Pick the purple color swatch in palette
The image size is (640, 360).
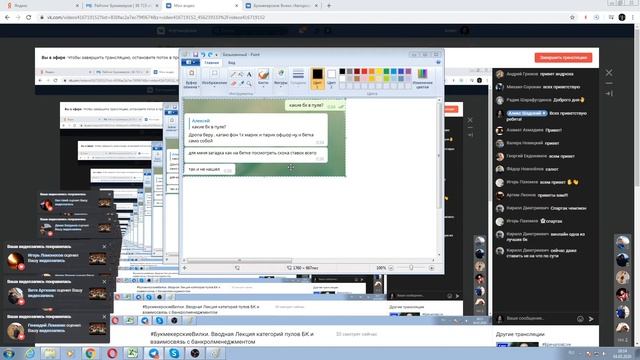tap(408, 71)
